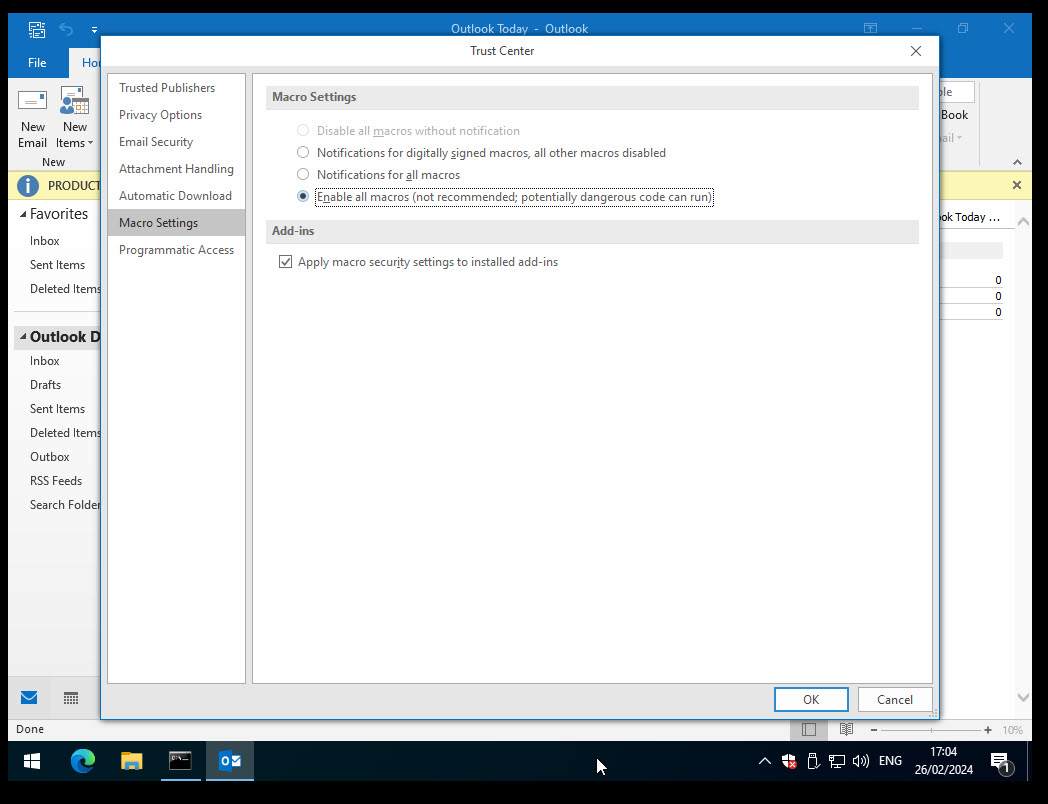Viewport: 1048px width, 804px height.
Task: Go to Attachment Handling settings
Action: tap(176, 169)
